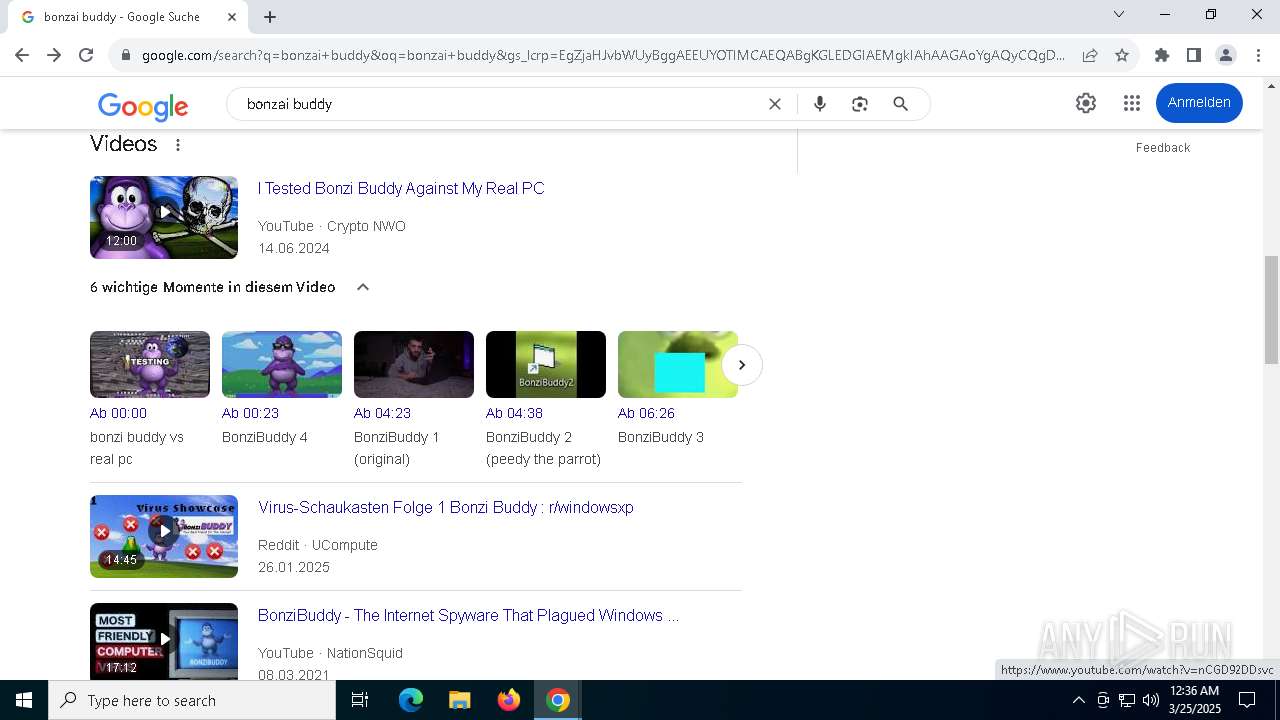Open the volume control in tray
The width and height of the screenshot is (1280, 720).
point(1151,700)
